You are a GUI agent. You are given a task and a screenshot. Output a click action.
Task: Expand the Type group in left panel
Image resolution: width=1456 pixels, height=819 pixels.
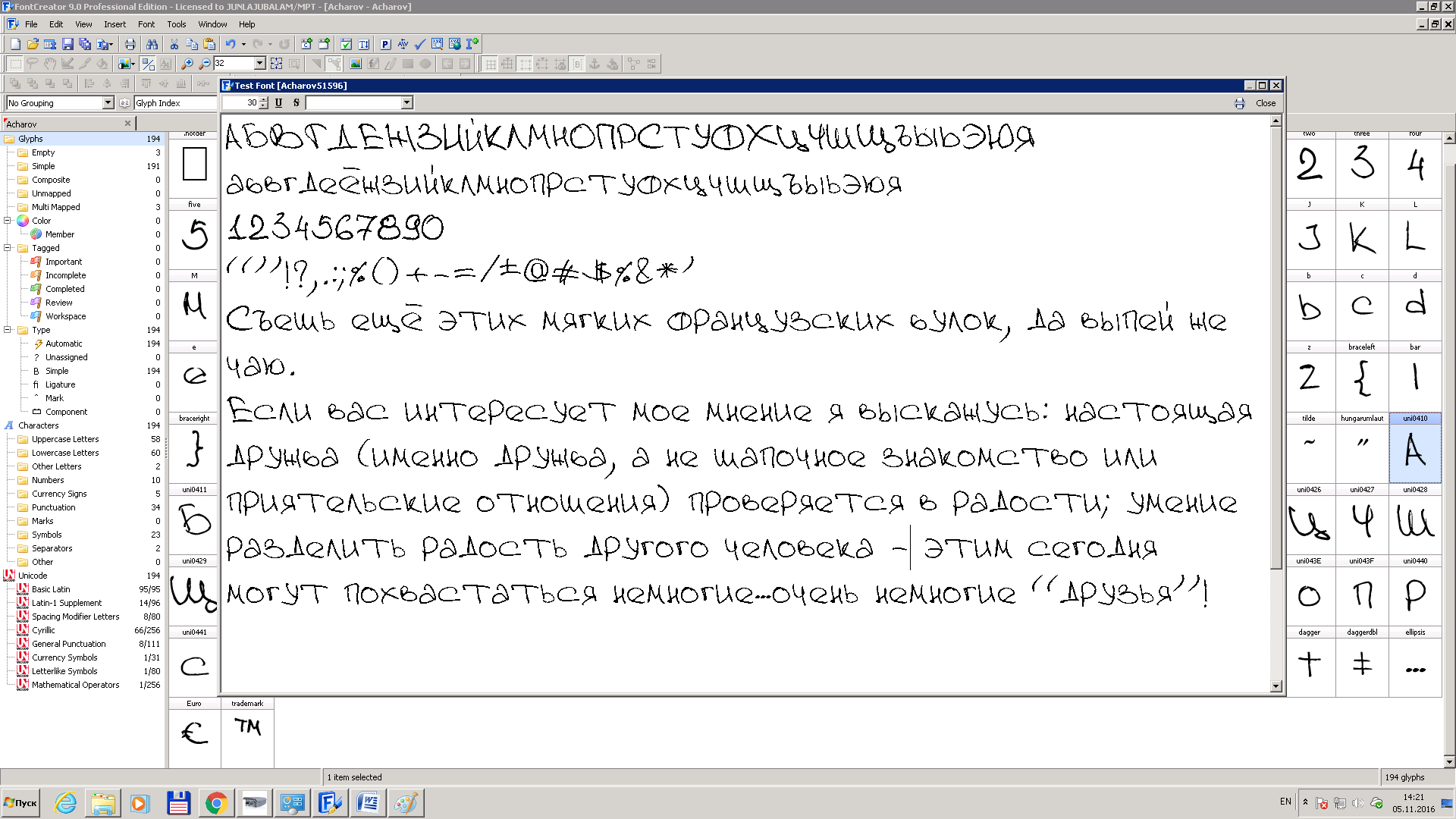click(x=8, y=329)
